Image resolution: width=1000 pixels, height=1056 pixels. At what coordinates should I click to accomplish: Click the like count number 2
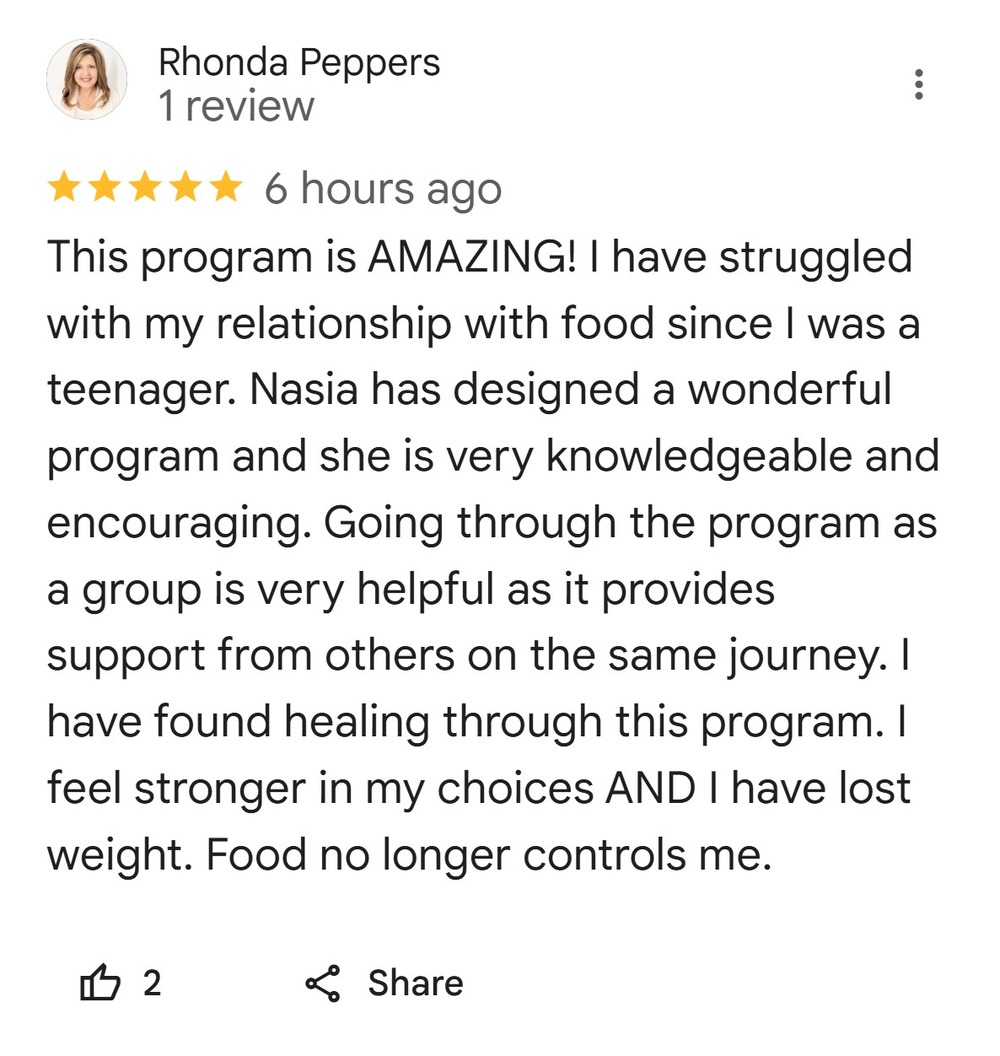point(151,984)
